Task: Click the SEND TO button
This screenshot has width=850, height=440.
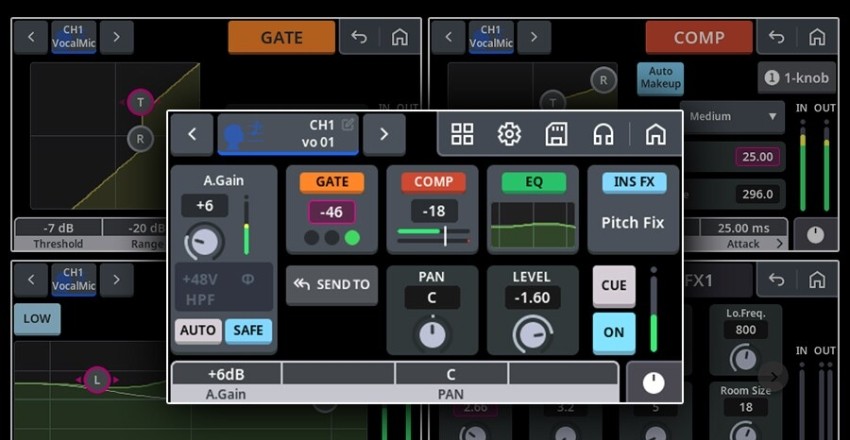Action: tap(331, 285)
